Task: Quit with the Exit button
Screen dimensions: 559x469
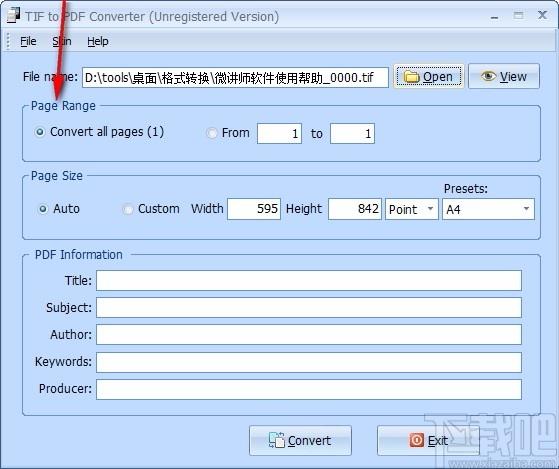Action: pos(428,440)
